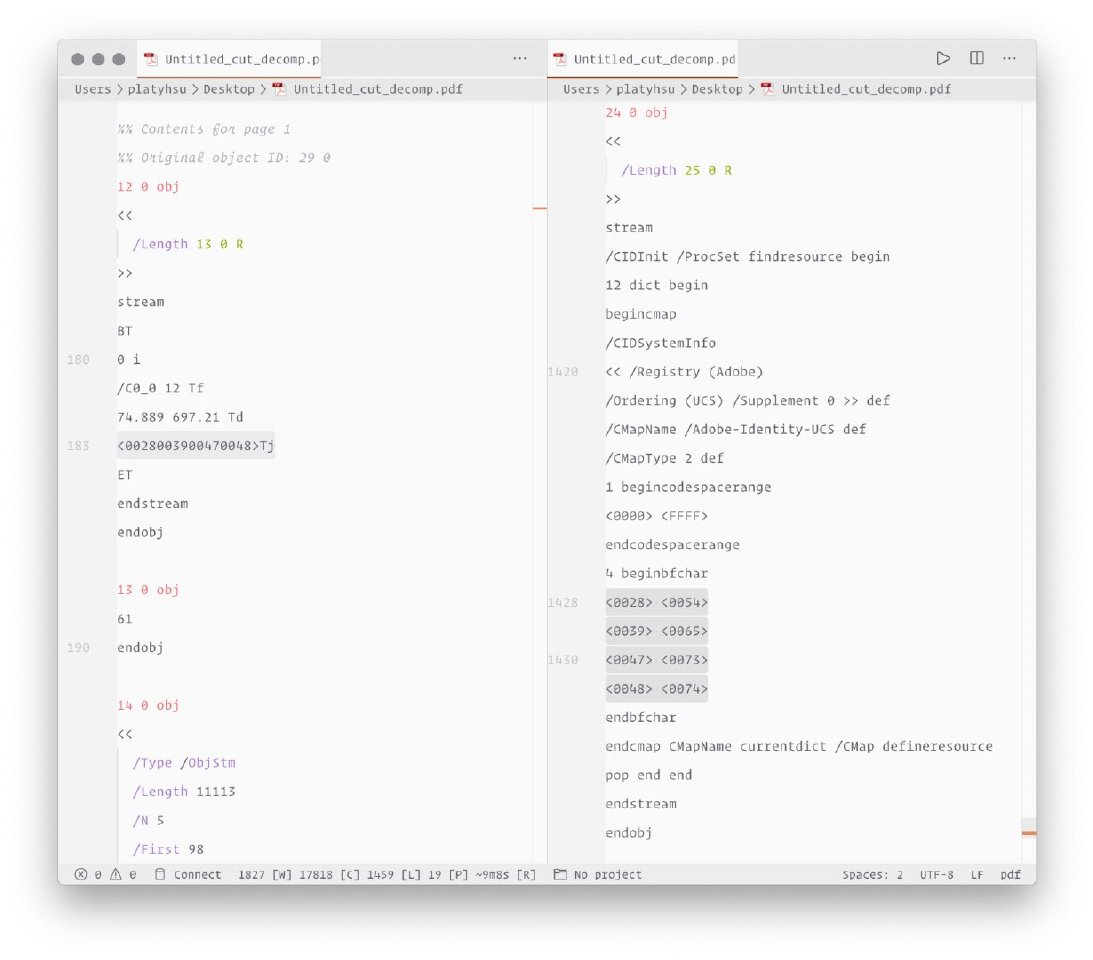Click the Run play icon
Screen dimensions: 1093x960
(943, 59)
